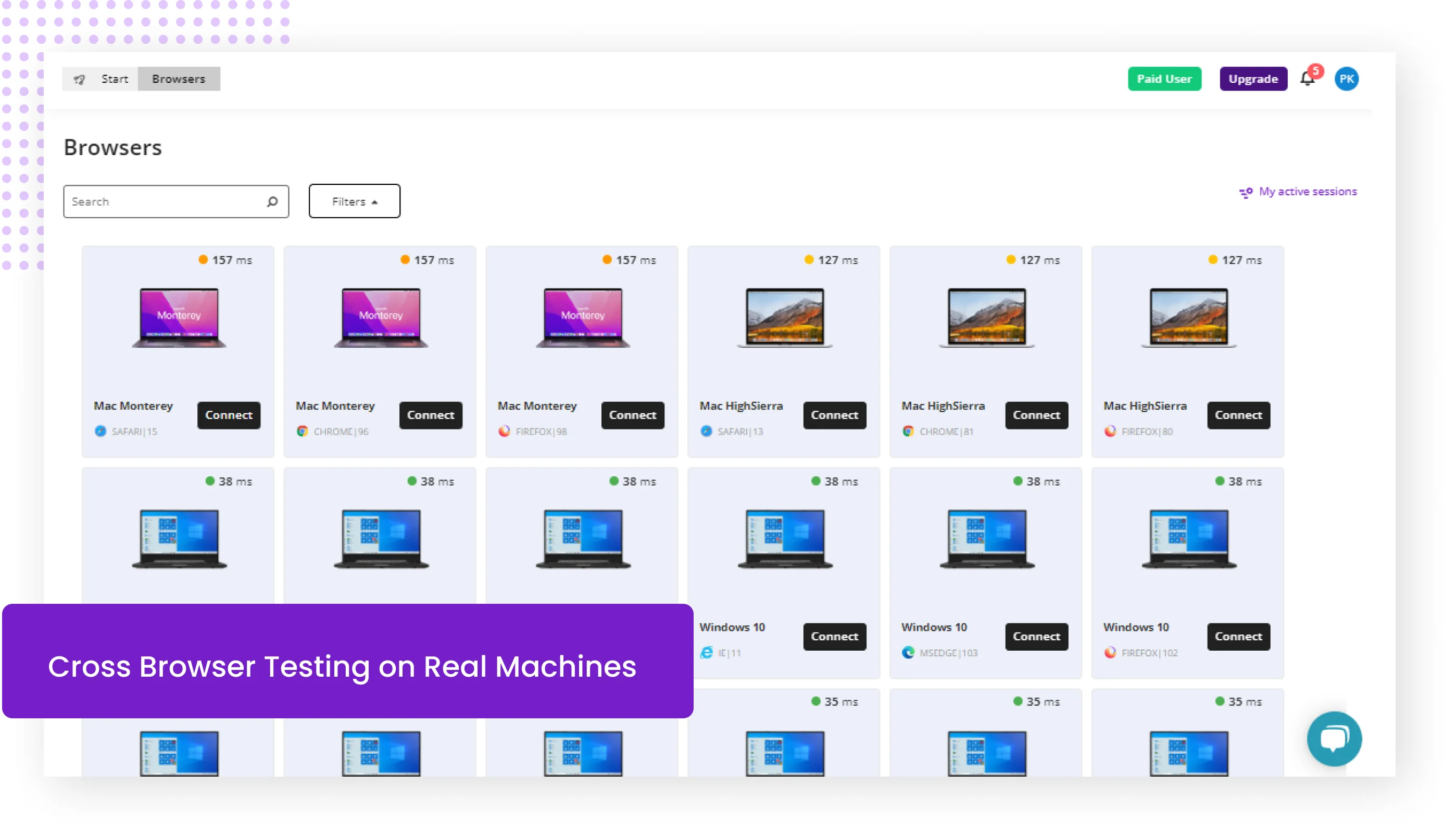This screenshot has width=1456, height=837.
Task: Click Firefox icon next to FIREFOX|98
Action: pyautogui.click(x=504, y=431)
